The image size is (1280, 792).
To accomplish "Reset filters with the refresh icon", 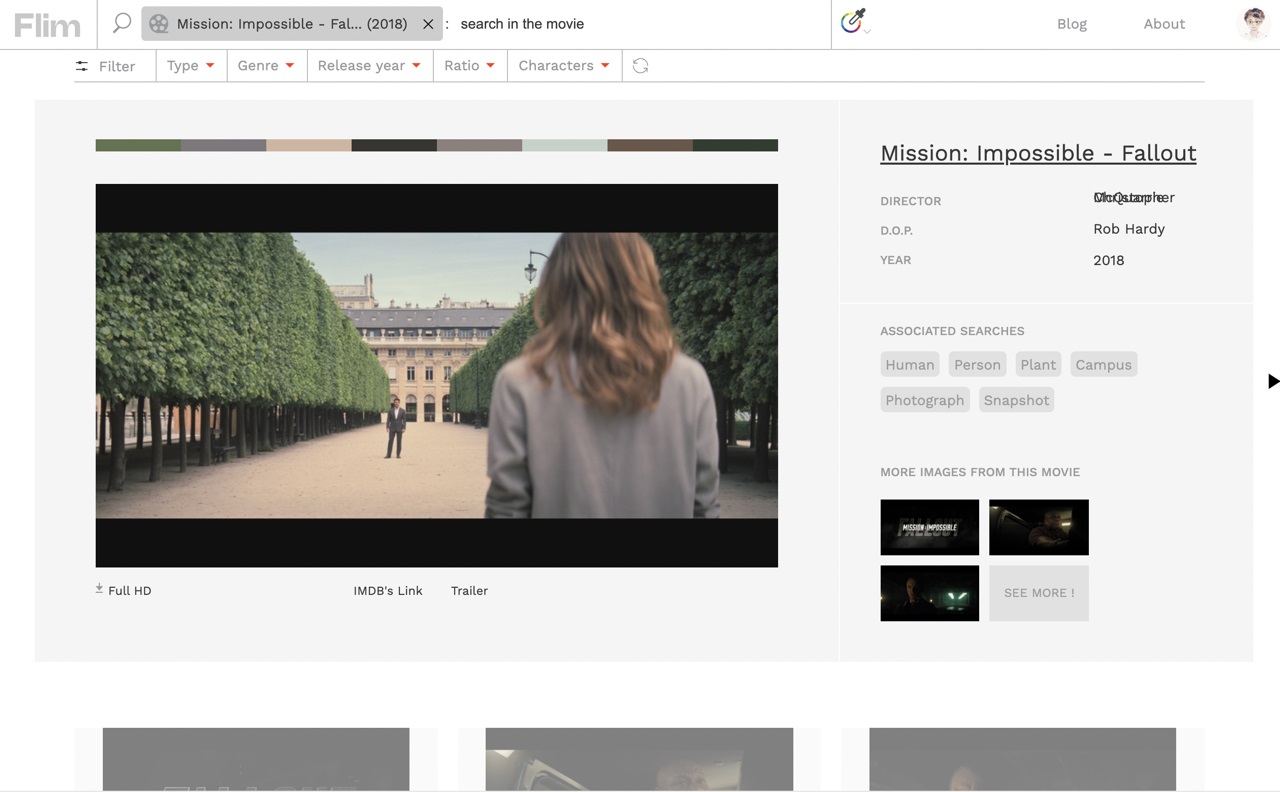I will (x=641, y=66).
